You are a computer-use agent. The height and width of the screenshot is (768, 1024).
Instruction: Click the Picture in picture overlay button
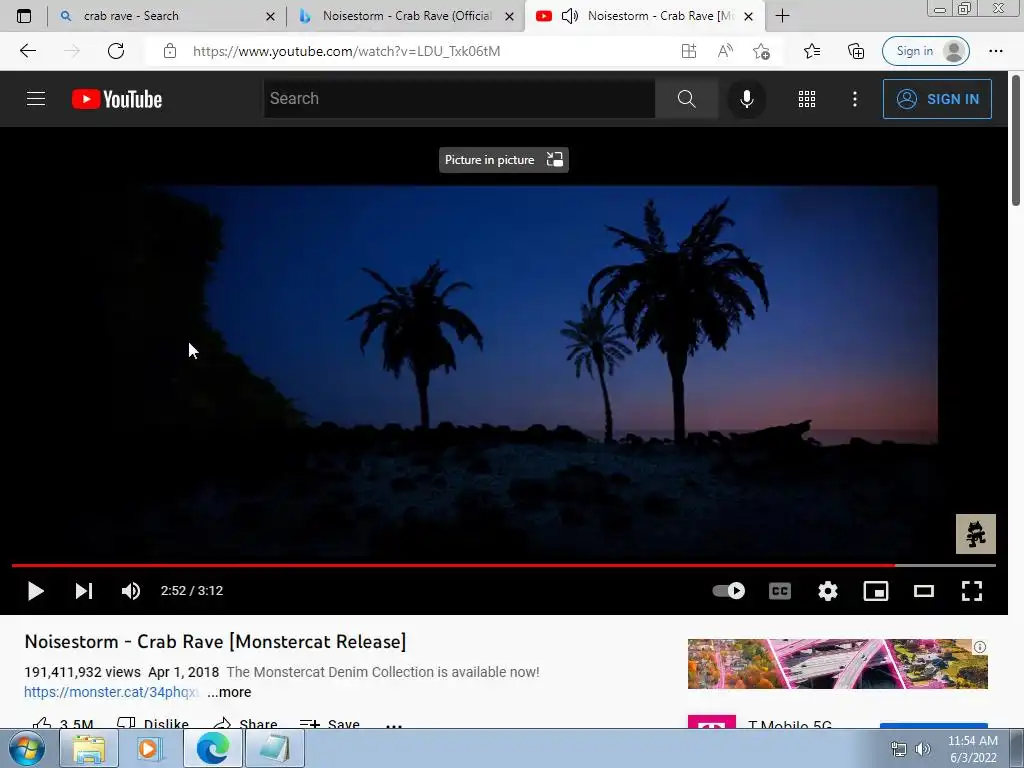point(504,160)
